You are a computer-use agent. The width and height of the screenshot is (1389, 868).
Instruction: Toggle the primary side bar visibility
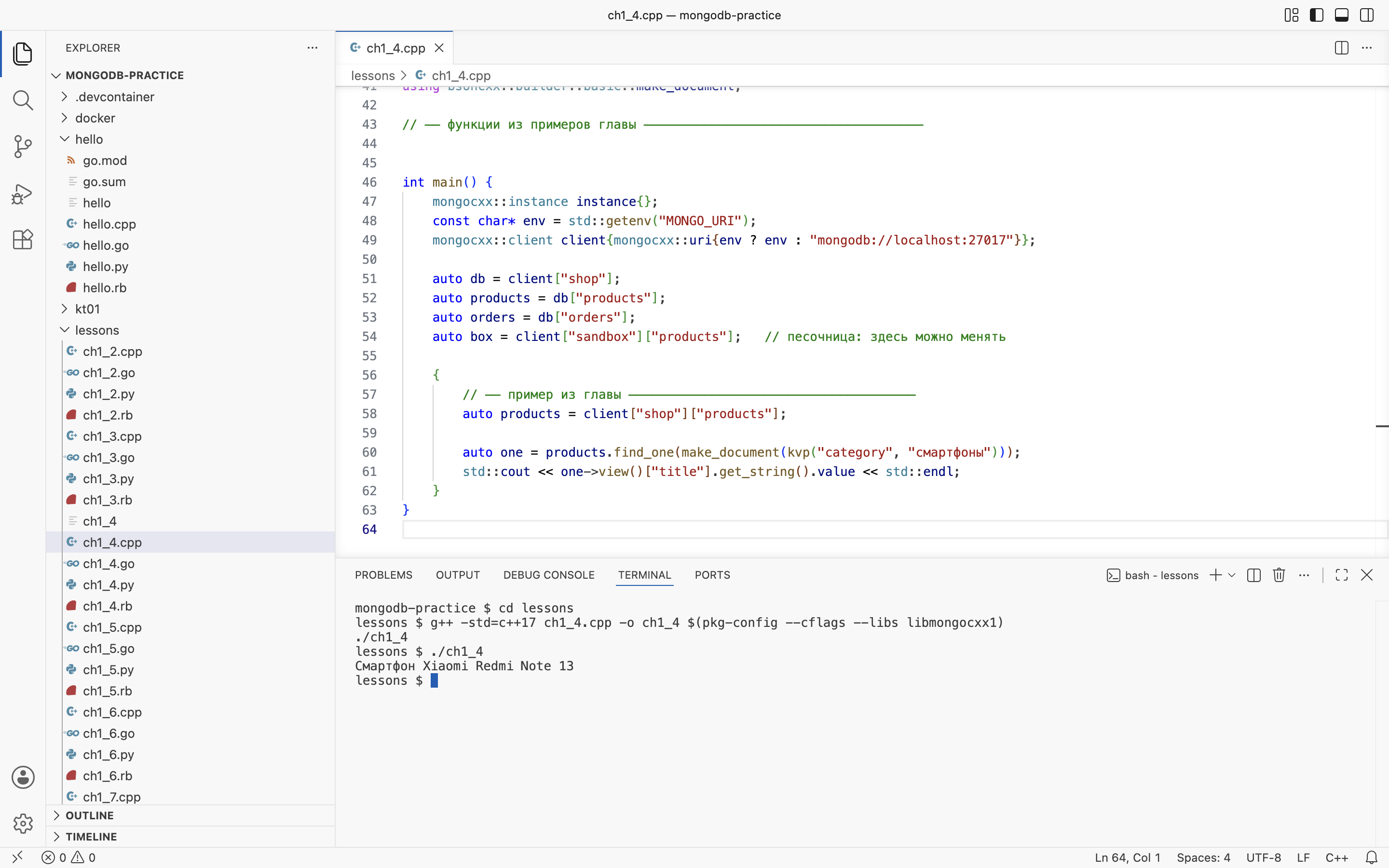(1317, 15)
